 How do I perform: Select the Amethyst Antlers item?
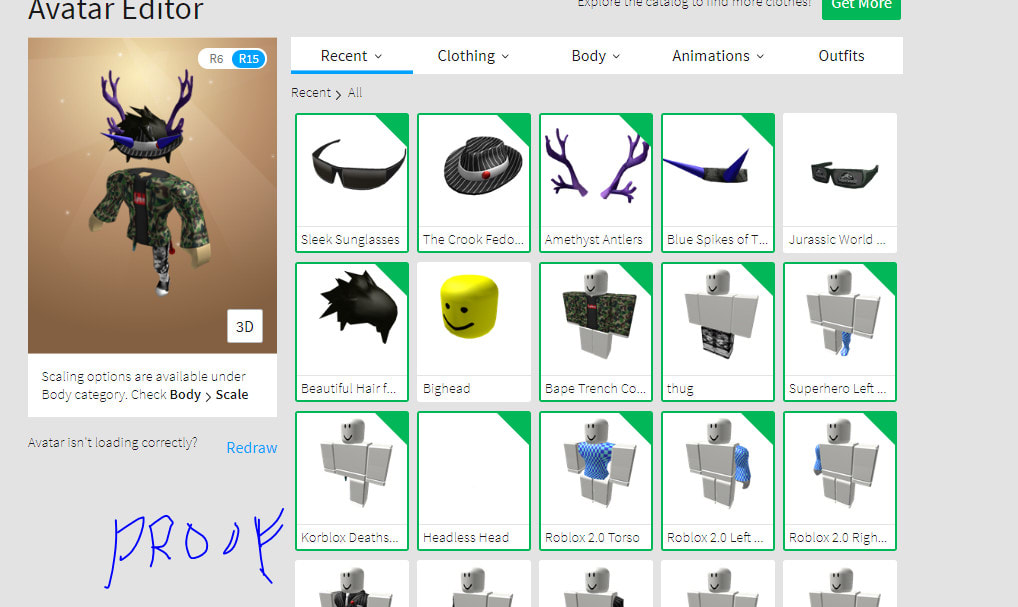coord(596,183)
